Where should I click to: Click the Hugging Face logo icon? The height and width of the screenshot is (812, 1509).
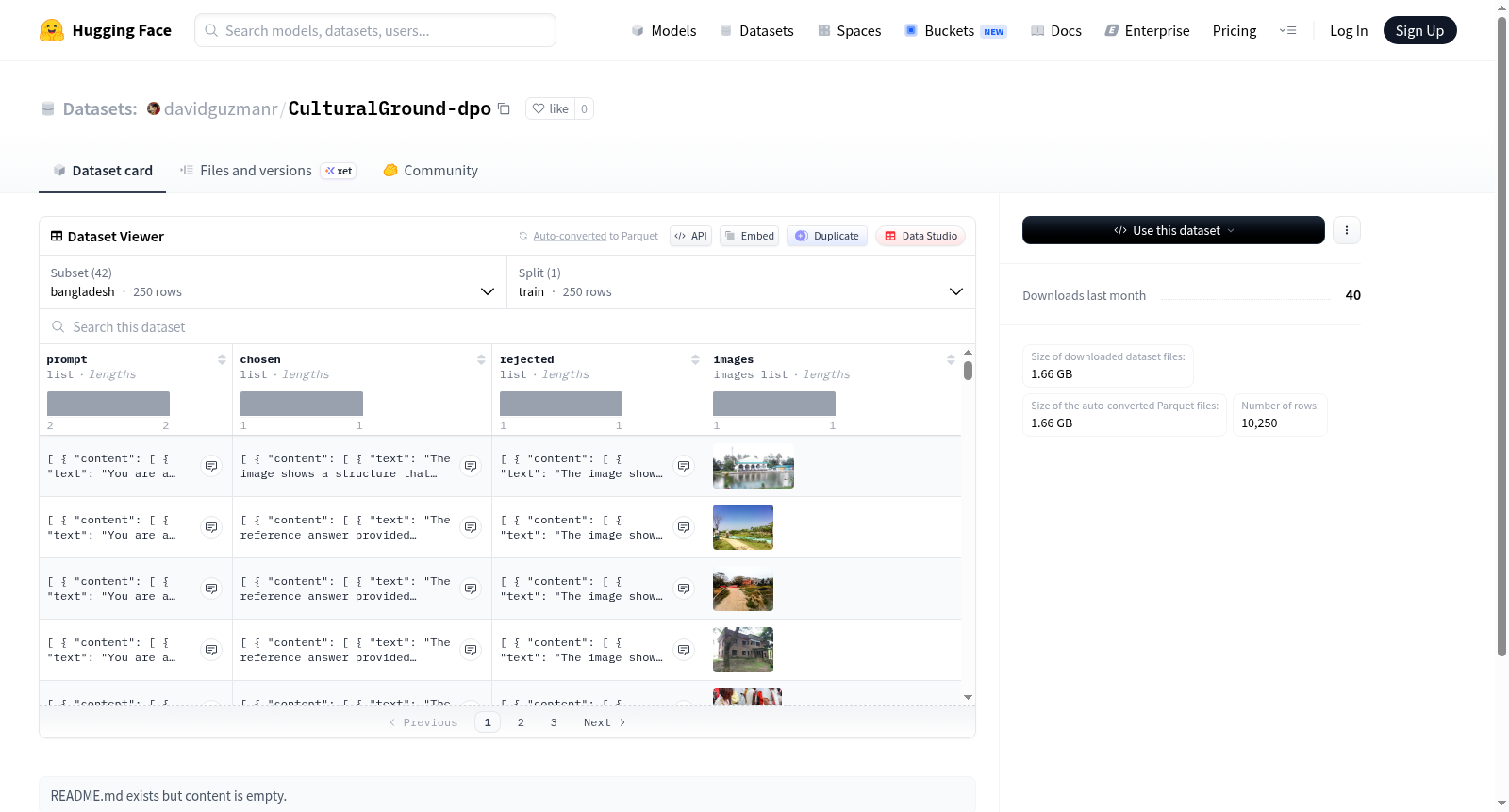point(52,30)
